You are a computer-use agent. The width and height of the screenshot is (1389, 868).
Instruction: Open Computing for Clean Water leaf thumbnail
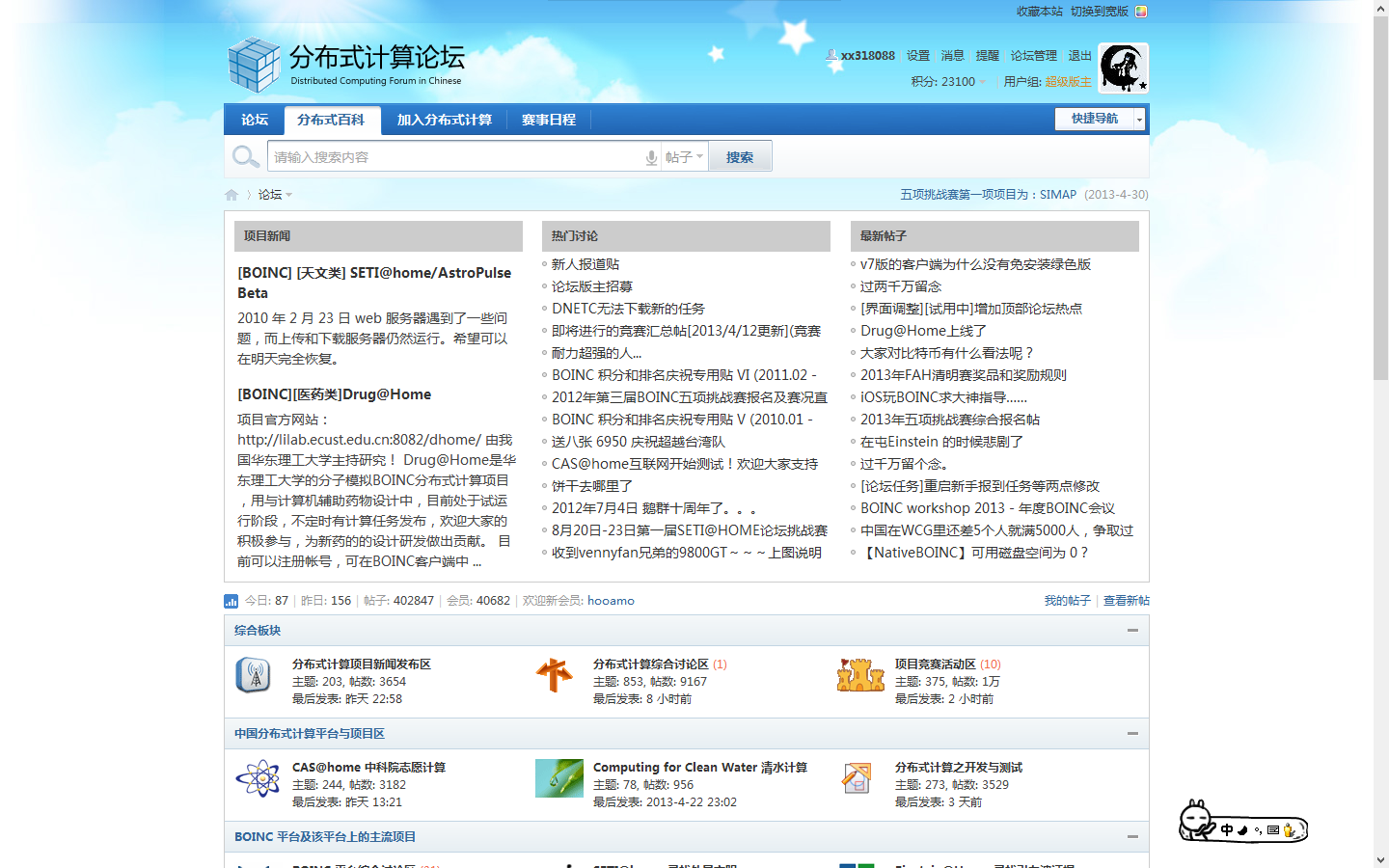(559, 778)
